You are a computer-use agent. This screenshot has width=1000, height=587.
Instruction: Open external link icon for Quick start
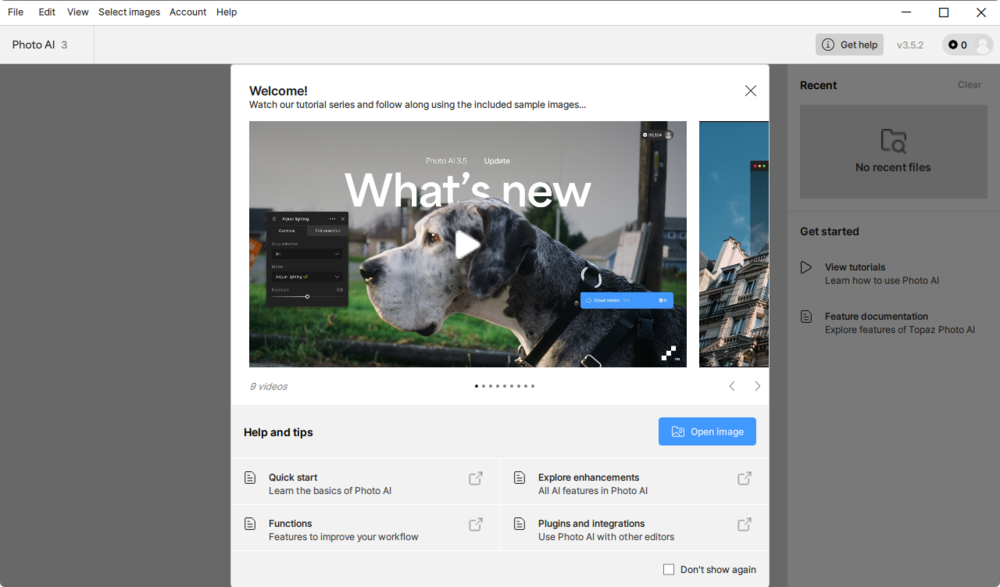476,479
